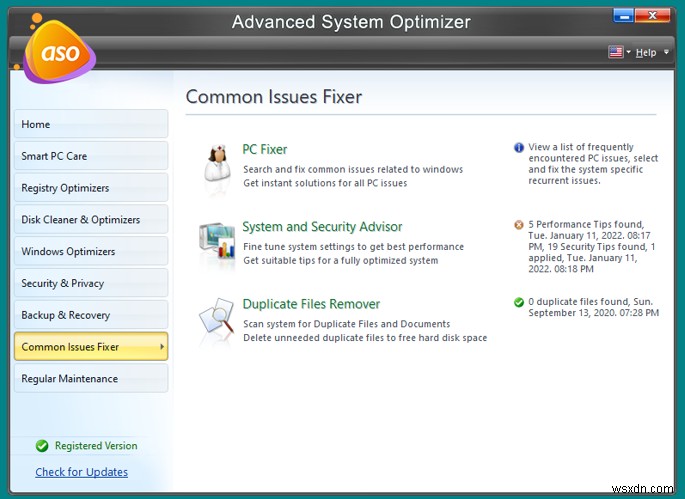This screenshot has width=685, height=499.
Task: Open Regular Maintenance section
Action: coord(91,378)
